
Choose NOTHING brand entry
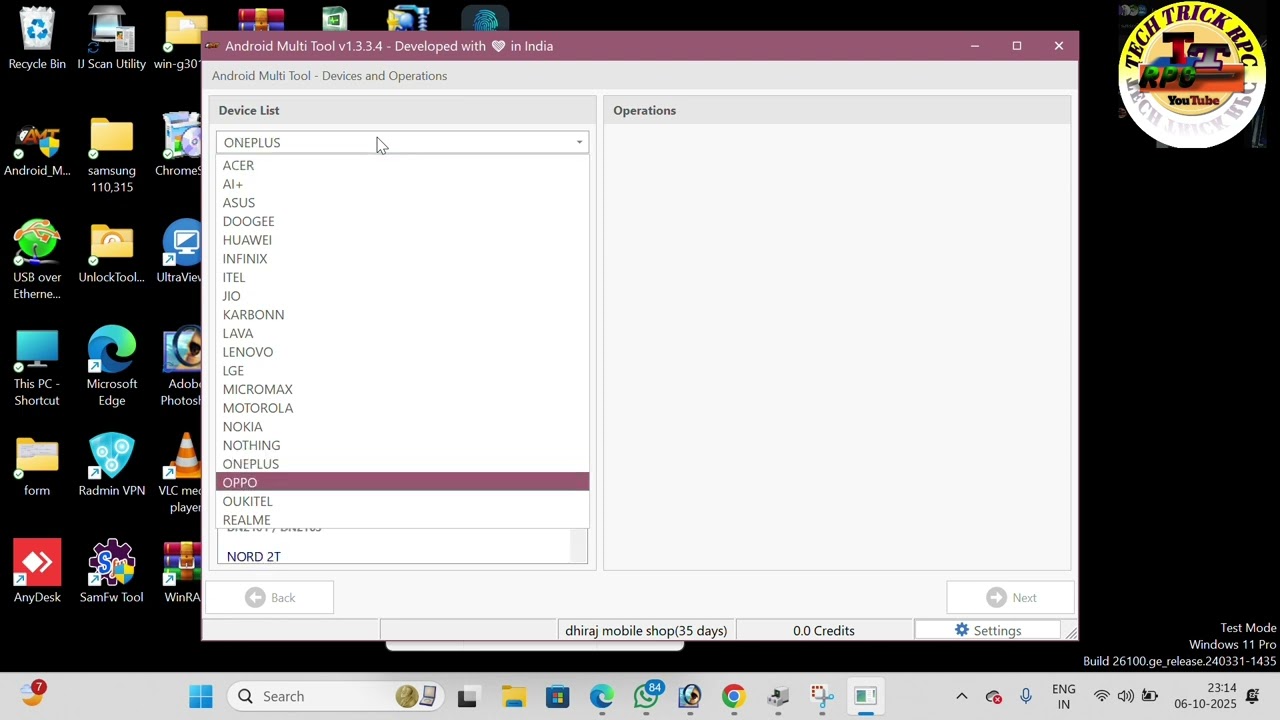coord(402,445)
